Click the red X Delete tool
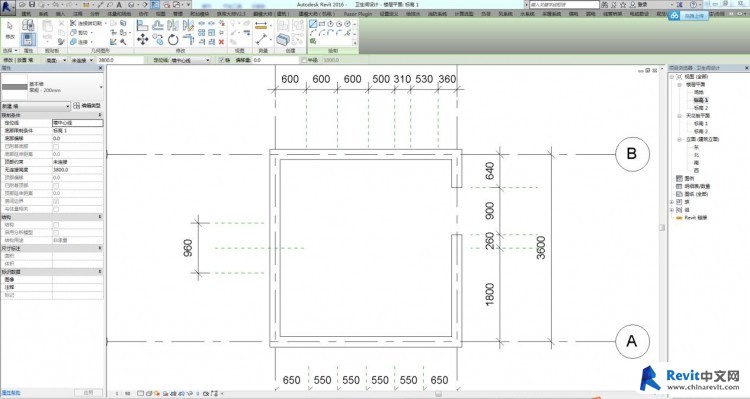The height and width of the screenshot is (399, 750). tap(221, 42)
